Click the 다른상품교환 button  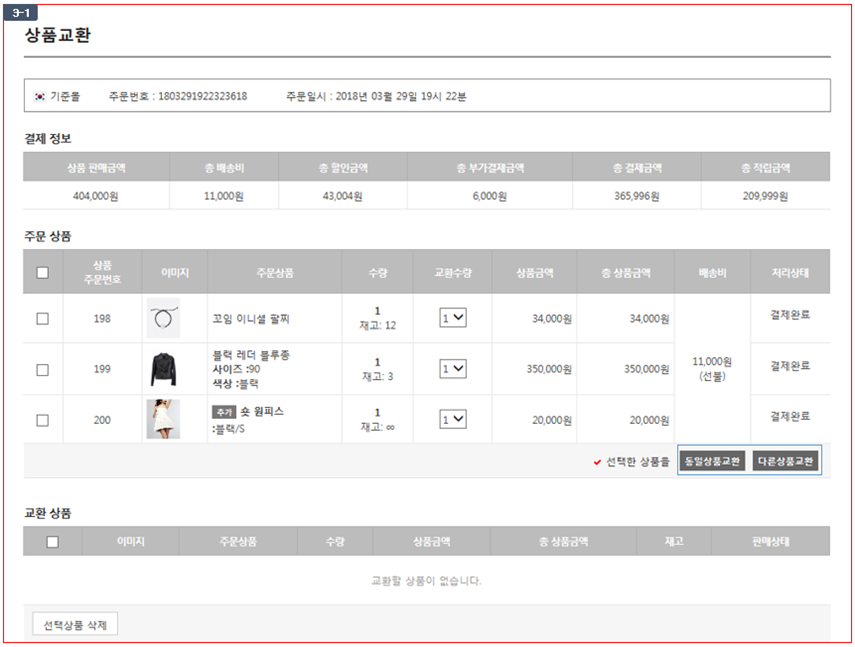click(785, 461)
